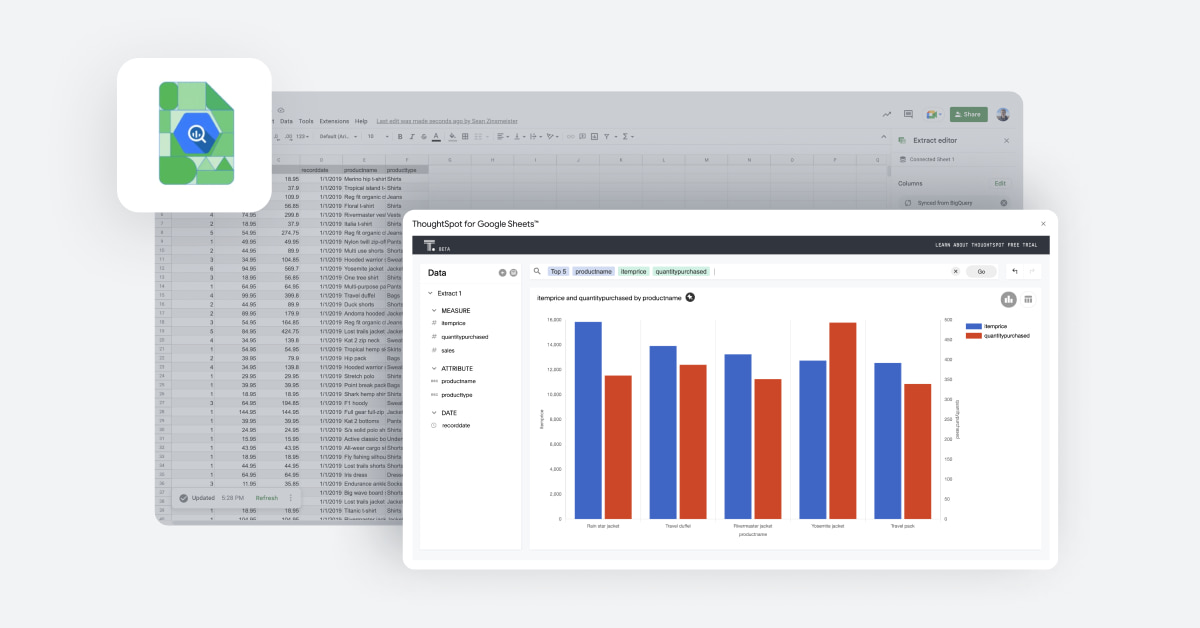Click the Go button

click(981, 271)
